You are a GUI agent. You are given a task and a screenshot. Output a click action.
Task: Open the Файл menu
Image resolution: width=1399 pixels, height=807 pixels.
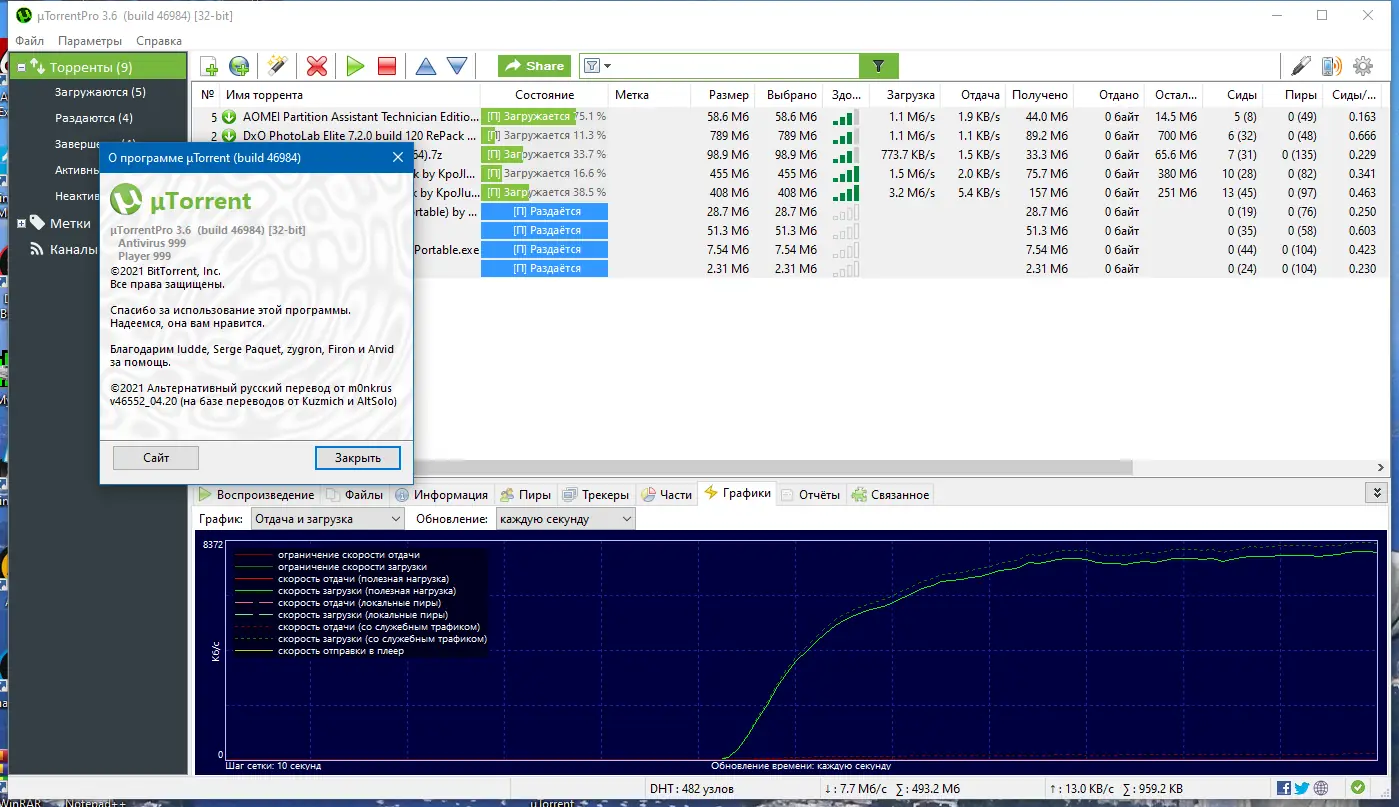click(30, 41)
